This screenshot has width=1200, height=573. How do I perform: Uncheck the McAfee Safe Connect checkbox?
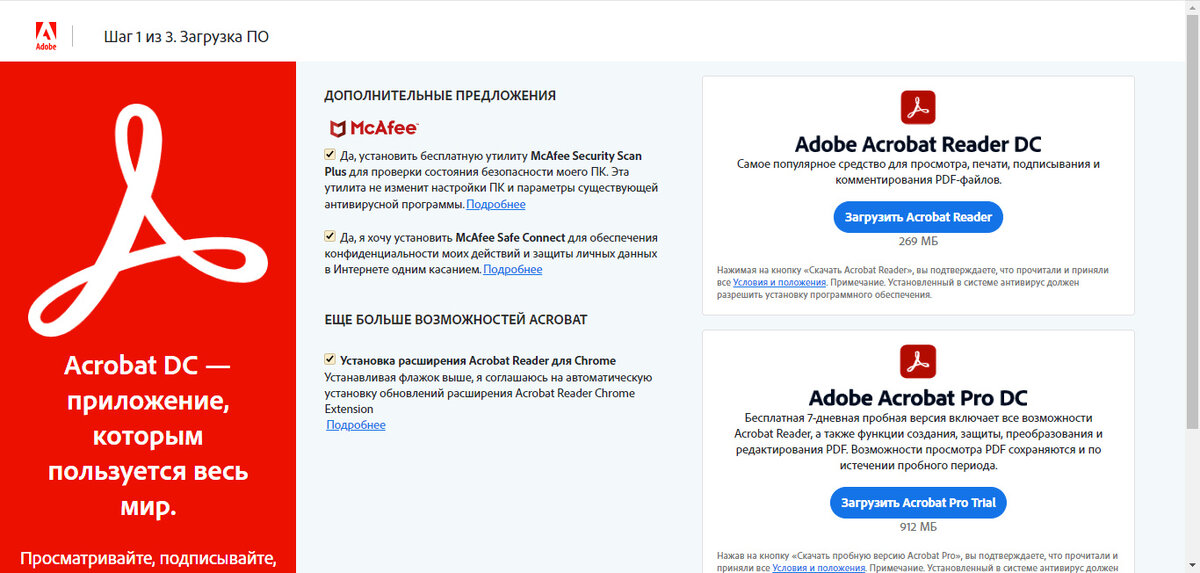pos(330,237)
